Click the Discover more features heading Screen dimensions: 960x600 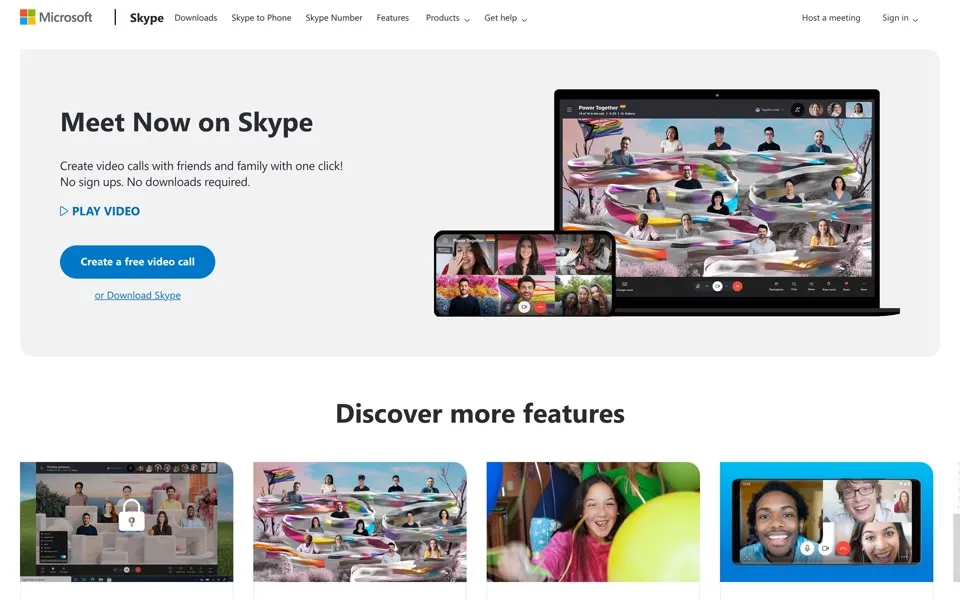point(480,414)
